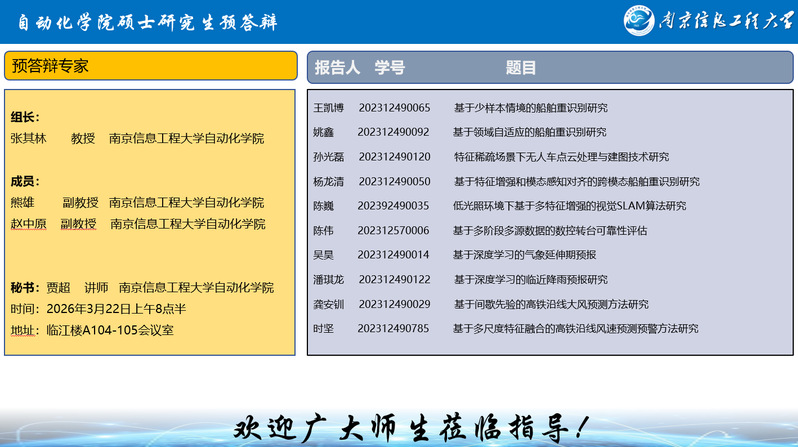Click committee member name 赵中原
Viewport: 798px width, 447px height.
click(x=29, y=224)
